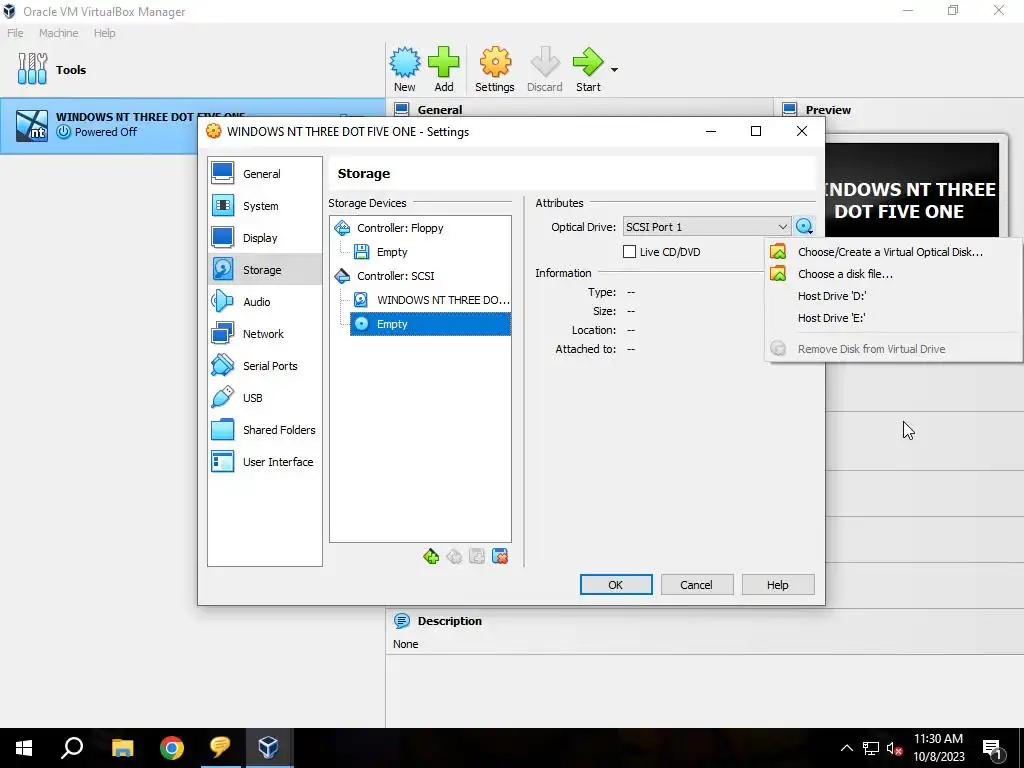Launch Google Chrome from the taskbar

point(171,748)
